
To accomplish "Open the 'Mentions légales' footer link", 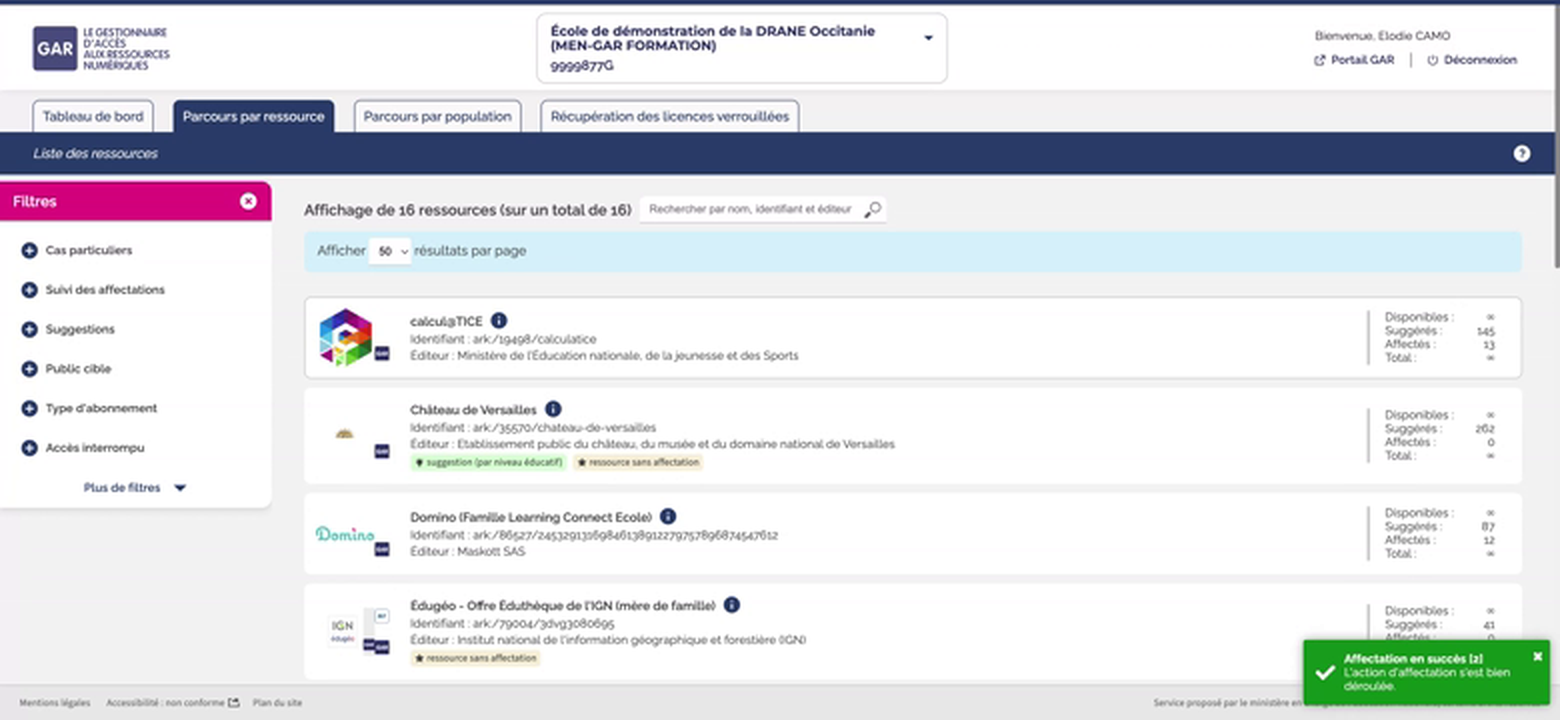I will click(54, 703).
